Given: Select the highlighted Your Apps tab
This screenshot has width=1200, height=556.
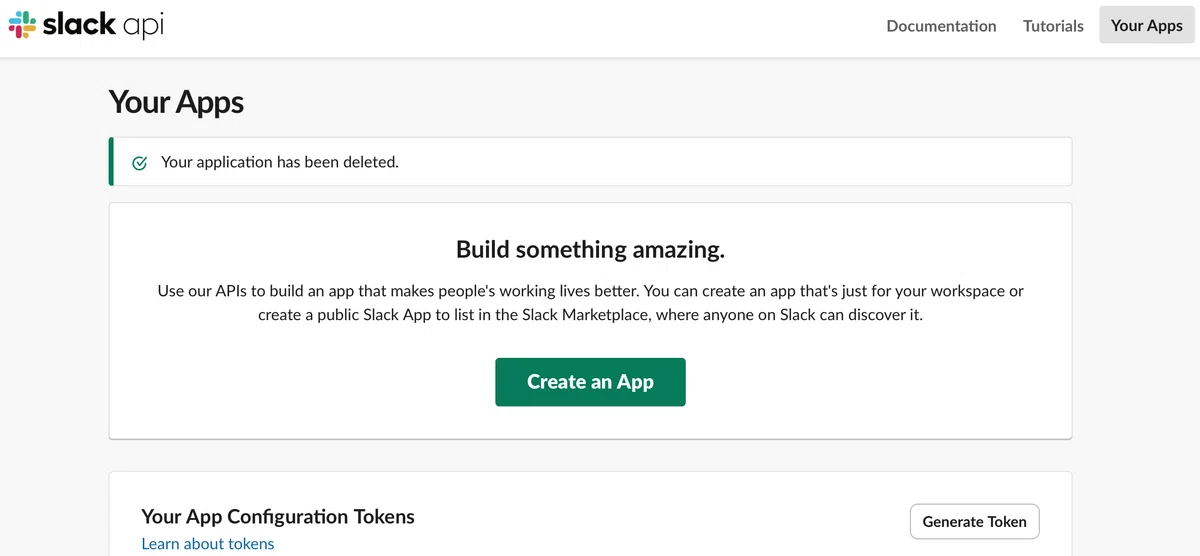Looking at the screenshot, I should point(1147,25).
